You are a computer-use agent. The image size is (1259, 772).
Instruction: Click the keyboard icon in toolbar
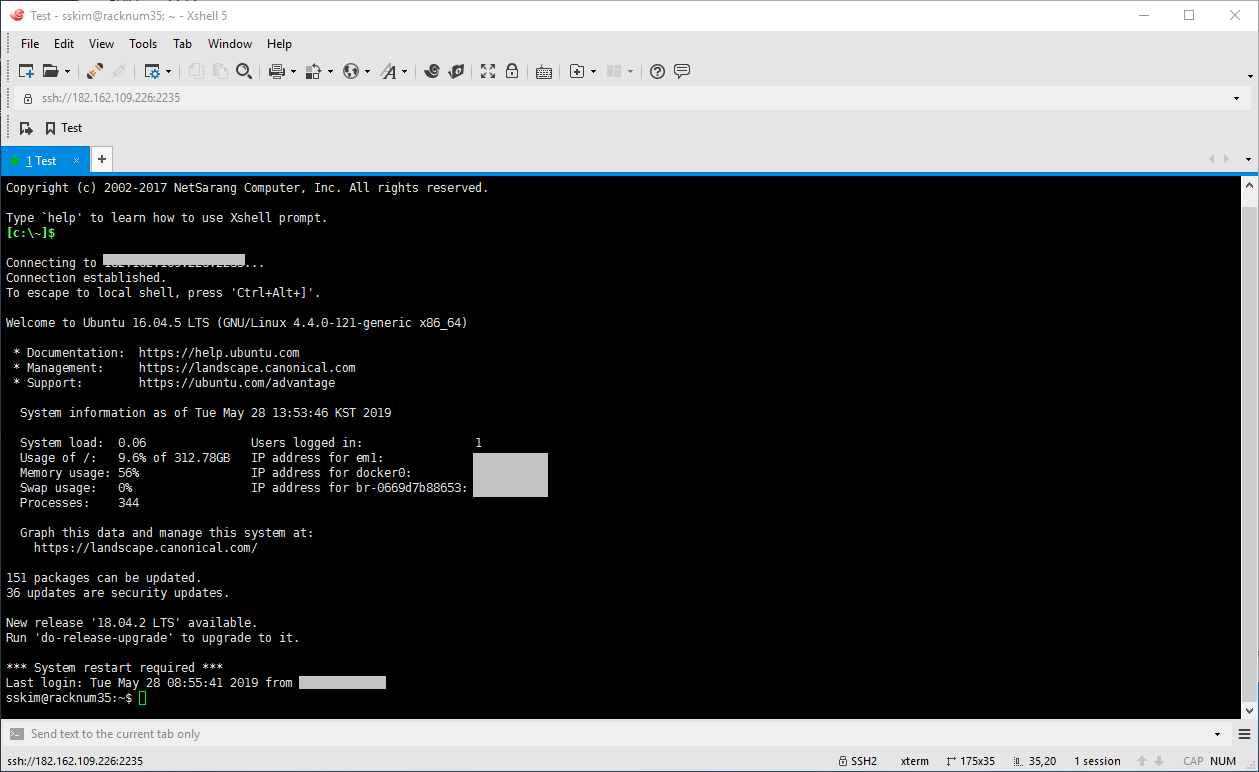[x=544, y=71]
